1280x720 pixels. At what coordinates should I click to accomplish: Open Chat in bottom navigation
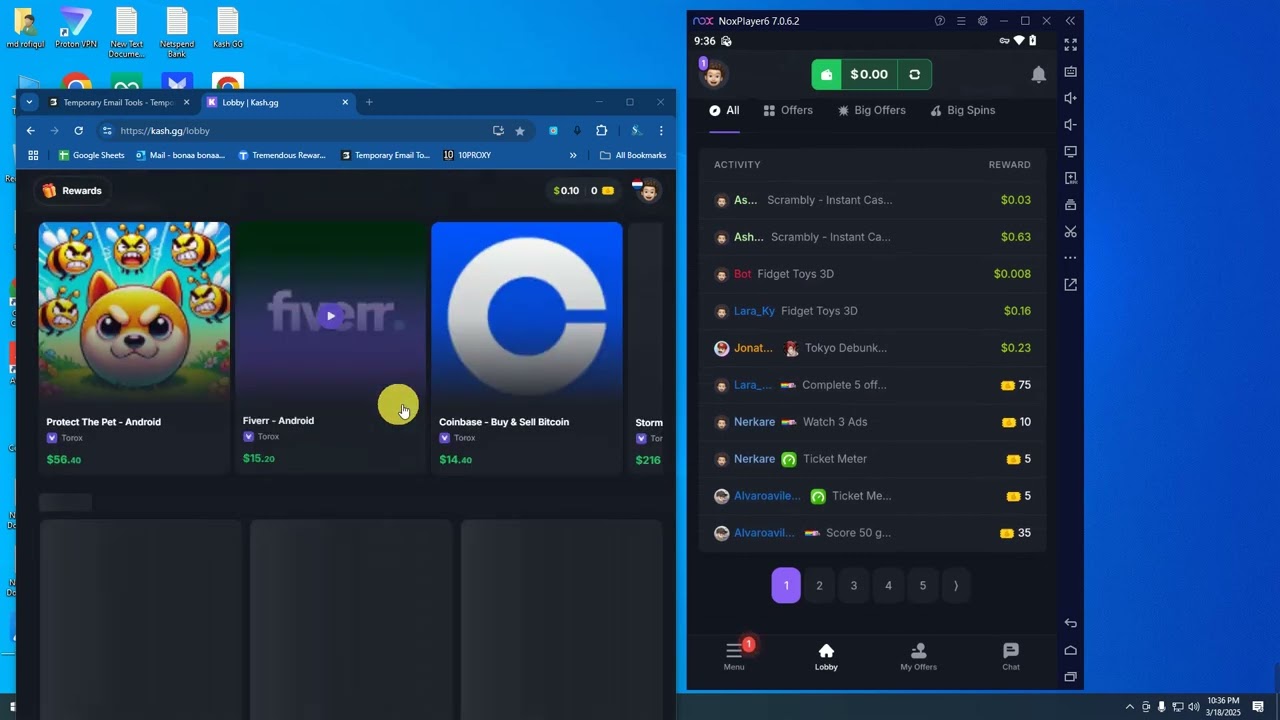click(x=1011, y=655)
